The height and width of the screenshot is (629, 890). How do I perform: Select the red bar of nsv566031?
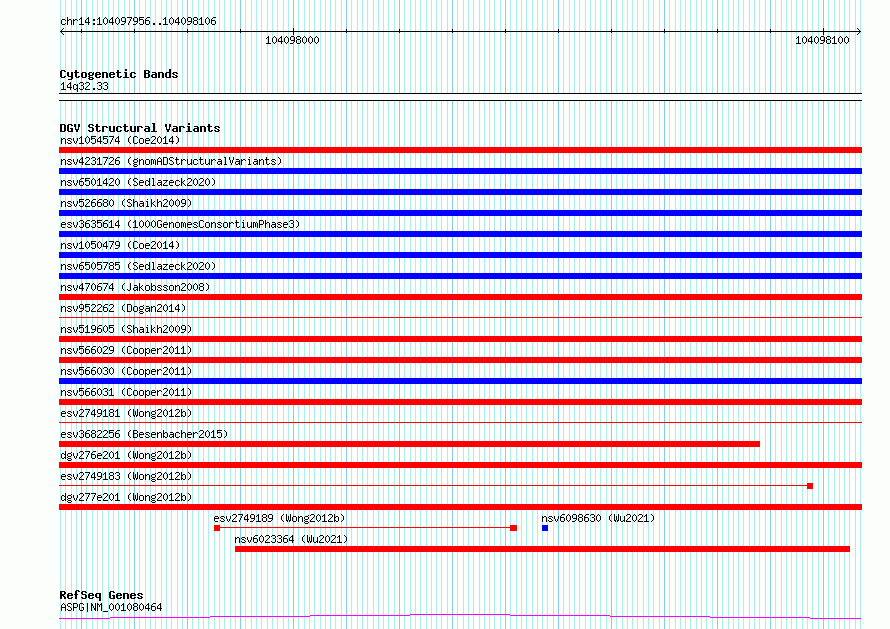point(460,402)
